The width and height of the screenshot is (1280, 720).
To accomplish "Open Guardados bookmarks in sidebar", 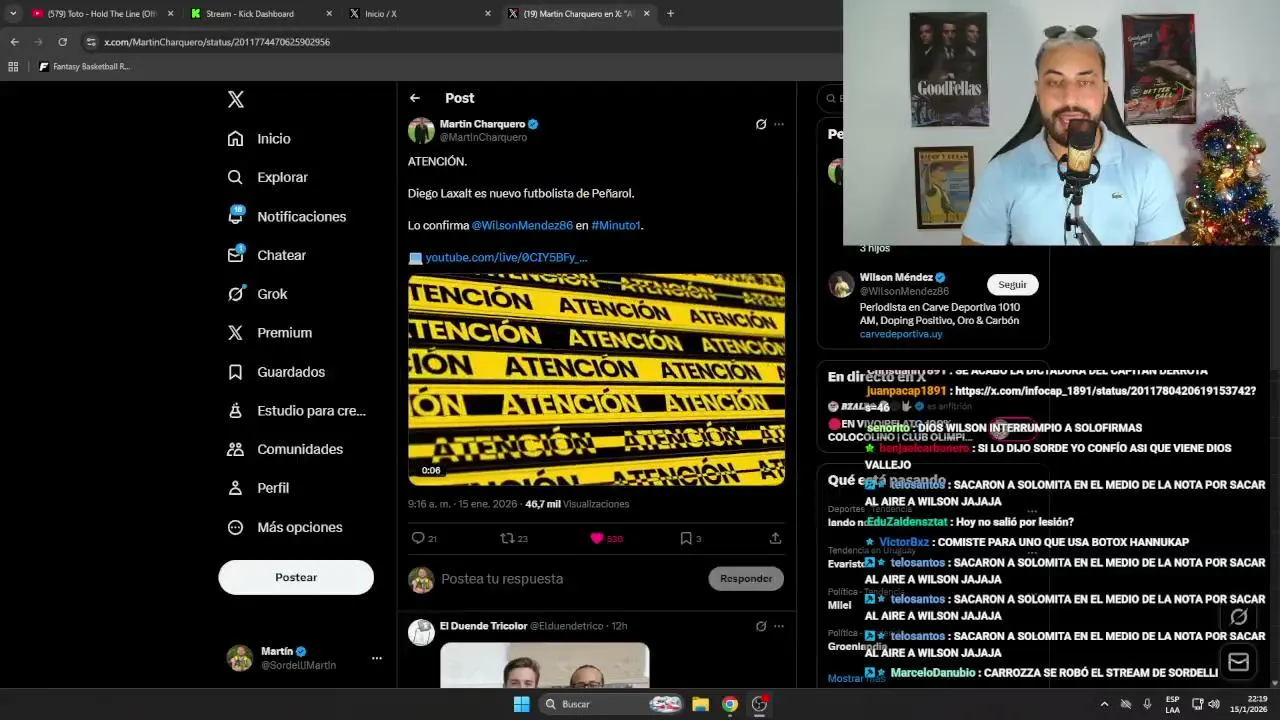I will [277, 372].
